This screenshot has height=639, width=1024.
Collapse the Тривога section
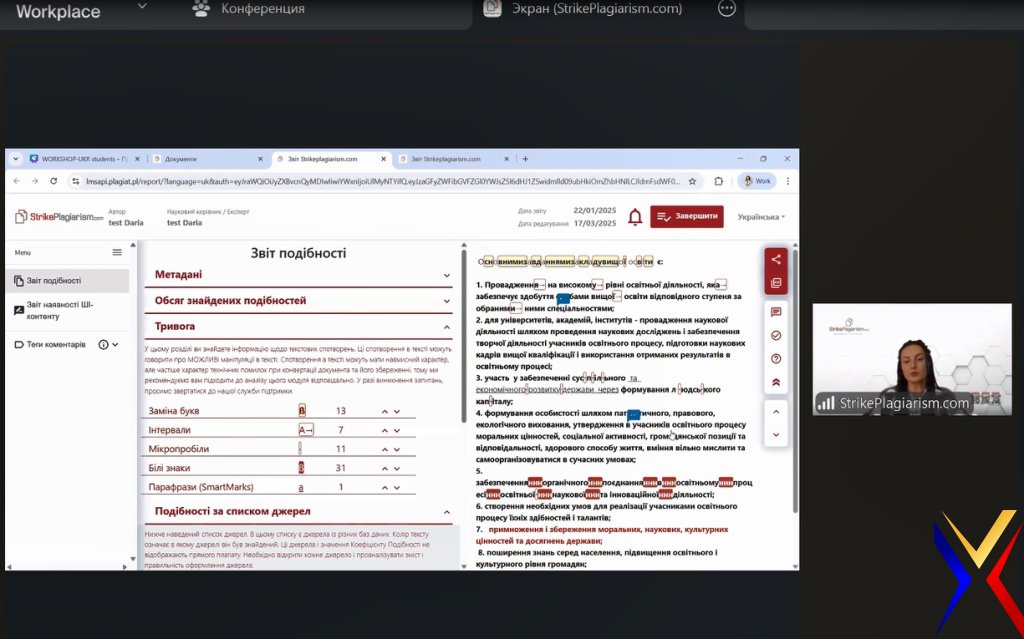click(447, 327)
